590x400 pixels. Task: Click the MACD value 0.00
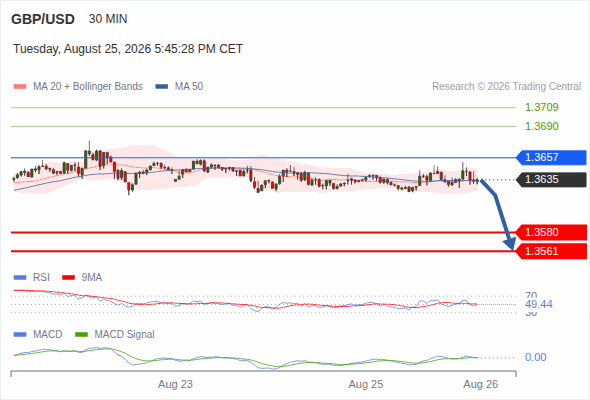click(x=535, y=357)
